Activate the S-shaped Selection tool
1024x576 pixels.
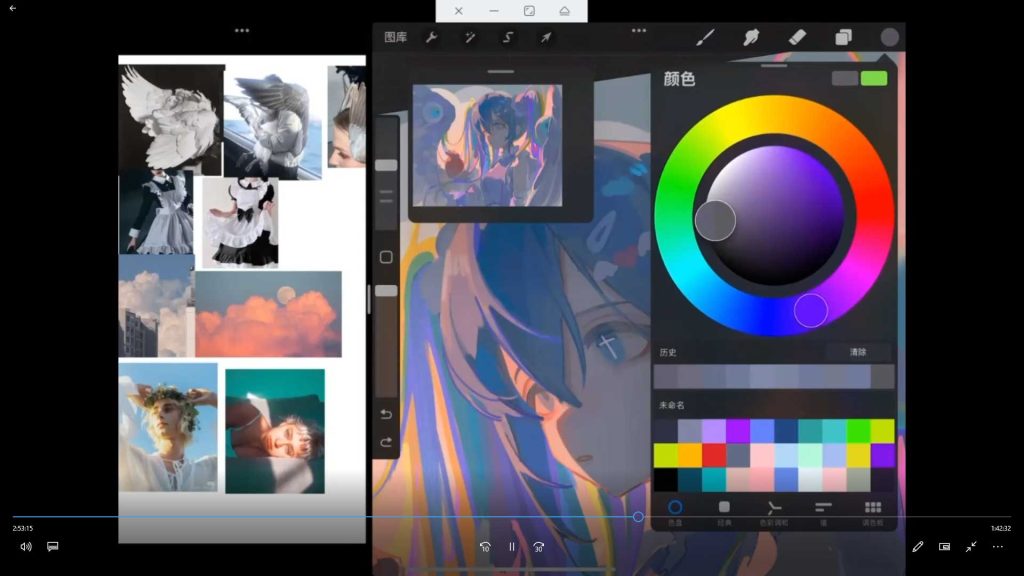(x=507, y=37)
